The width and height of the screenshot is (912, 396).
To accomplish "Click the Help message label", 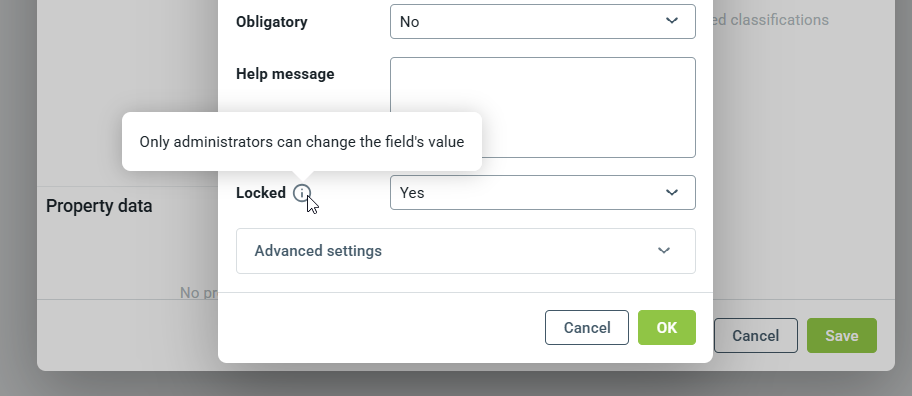I will tap(285, 74).
